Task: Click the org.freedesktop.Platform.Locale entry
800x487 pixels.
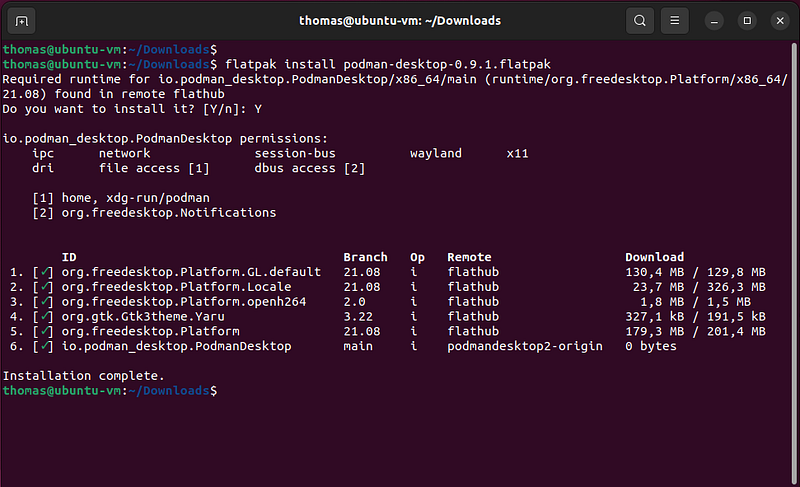Action: (x=176, y=287)
